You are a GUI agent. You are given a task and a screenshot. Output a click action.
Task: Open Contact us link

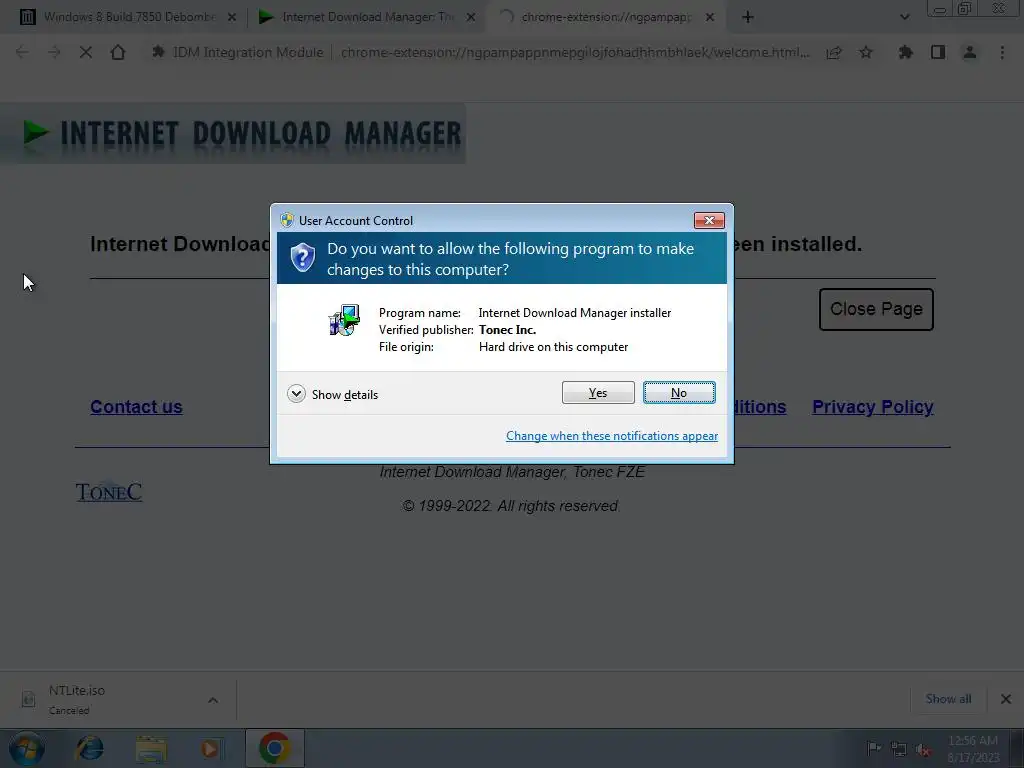(x=136, y=406)
